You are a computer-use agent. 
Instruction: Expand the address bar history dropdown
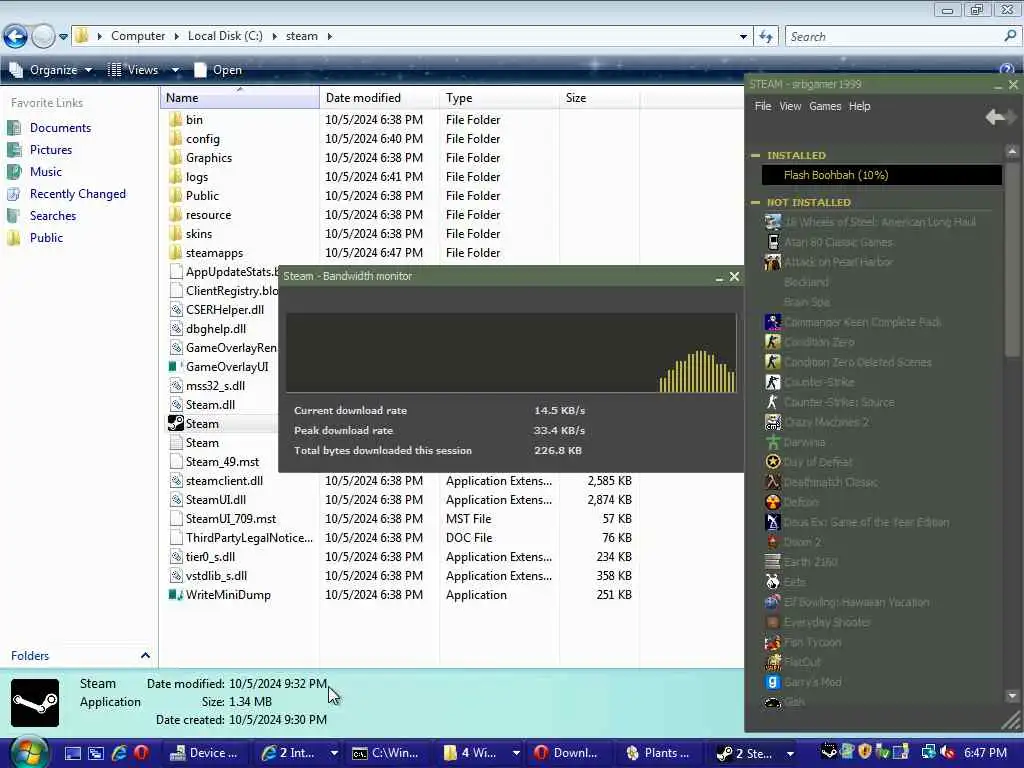point(743,37)
